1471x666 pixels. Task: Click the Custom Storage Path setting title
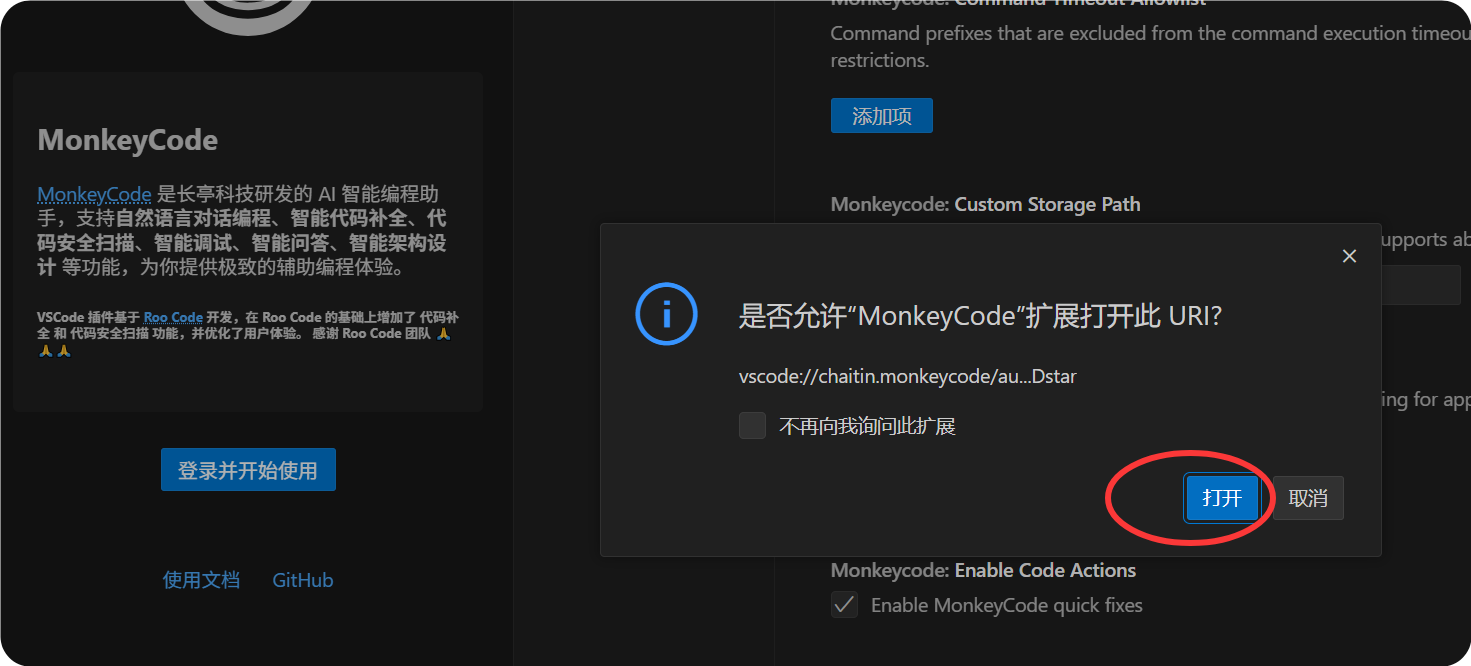click(985, 204)
